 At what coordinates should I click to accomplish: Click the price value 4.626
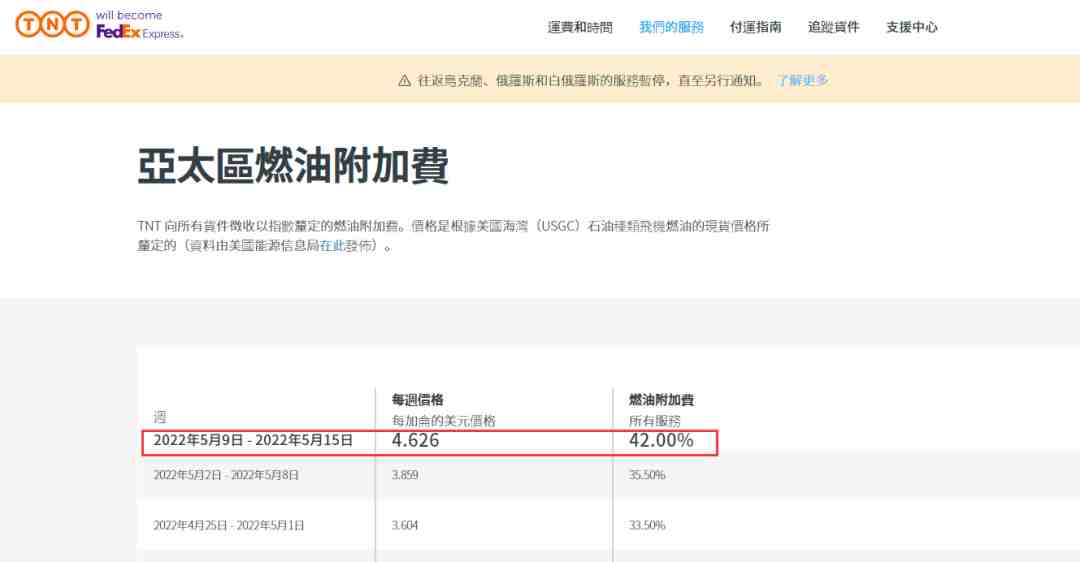tap(415, 440)
